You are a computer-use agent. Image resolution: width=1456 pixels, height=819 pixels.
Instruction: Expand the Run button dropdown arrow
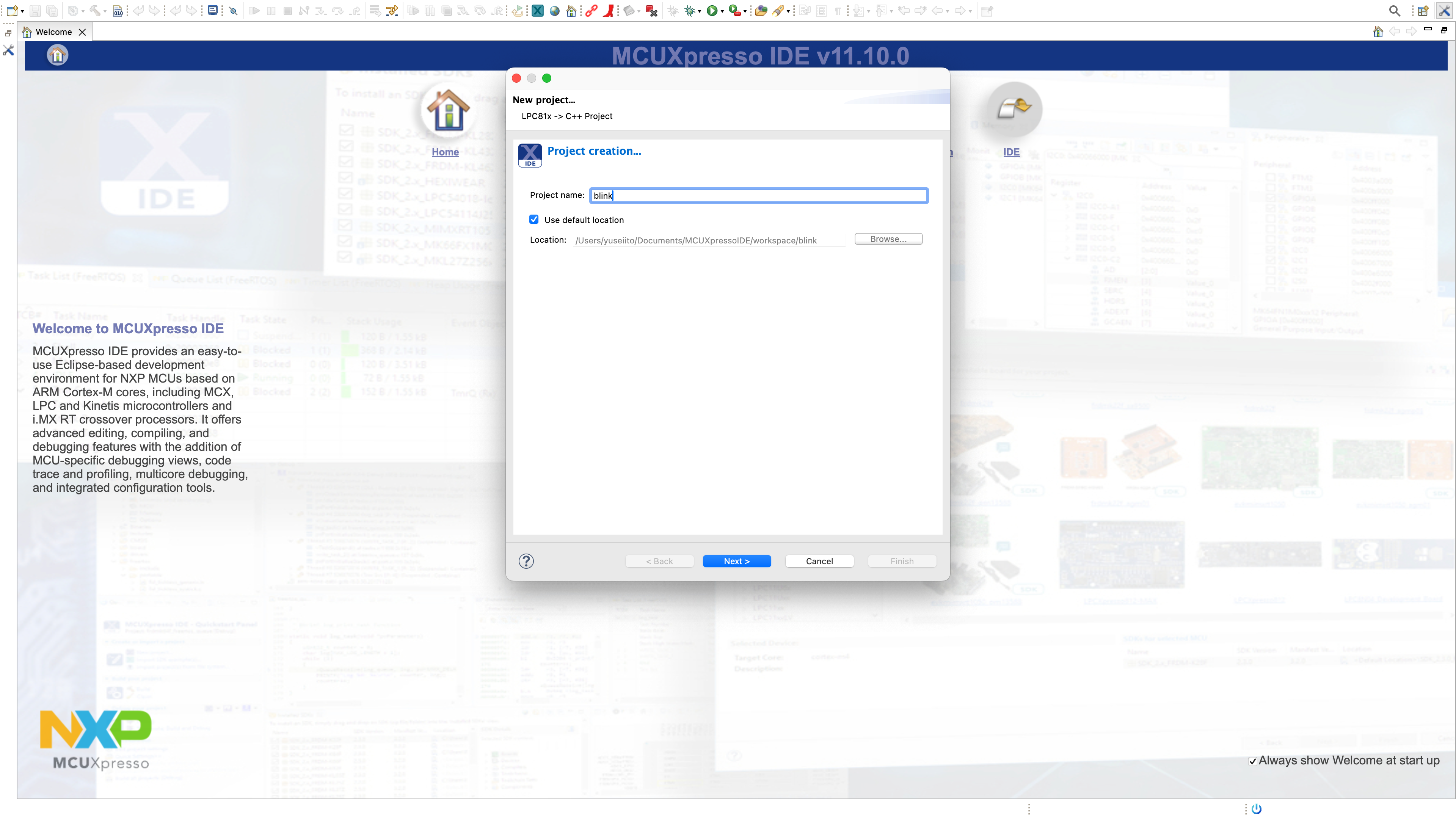coord(722,11)
